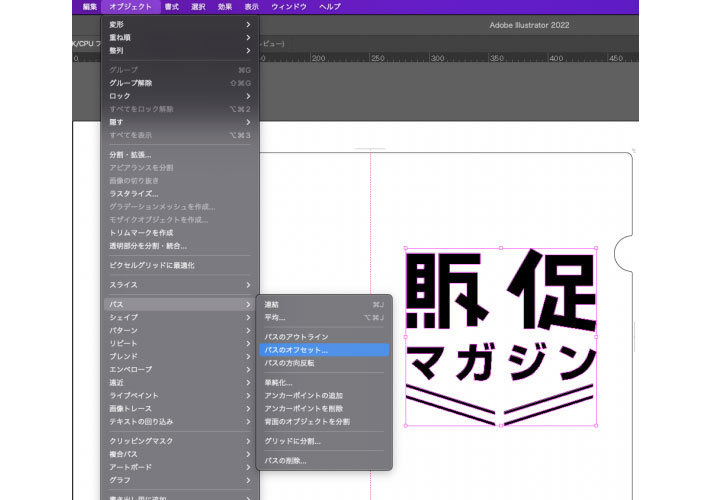Screen dimensions: 710x500
Task: Click グループ解除 (Ungroup) menu item
Action: 130,83
